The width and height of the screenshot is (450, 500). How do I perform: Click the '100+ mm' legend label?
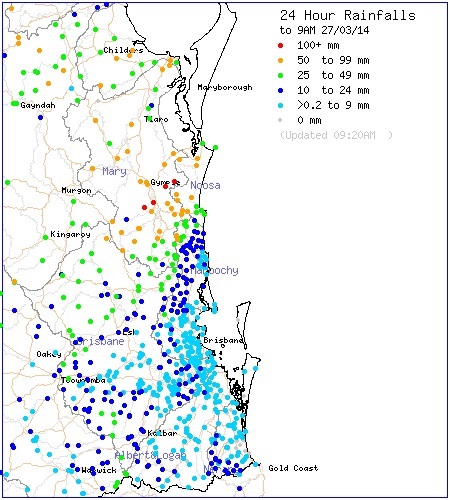318,45
